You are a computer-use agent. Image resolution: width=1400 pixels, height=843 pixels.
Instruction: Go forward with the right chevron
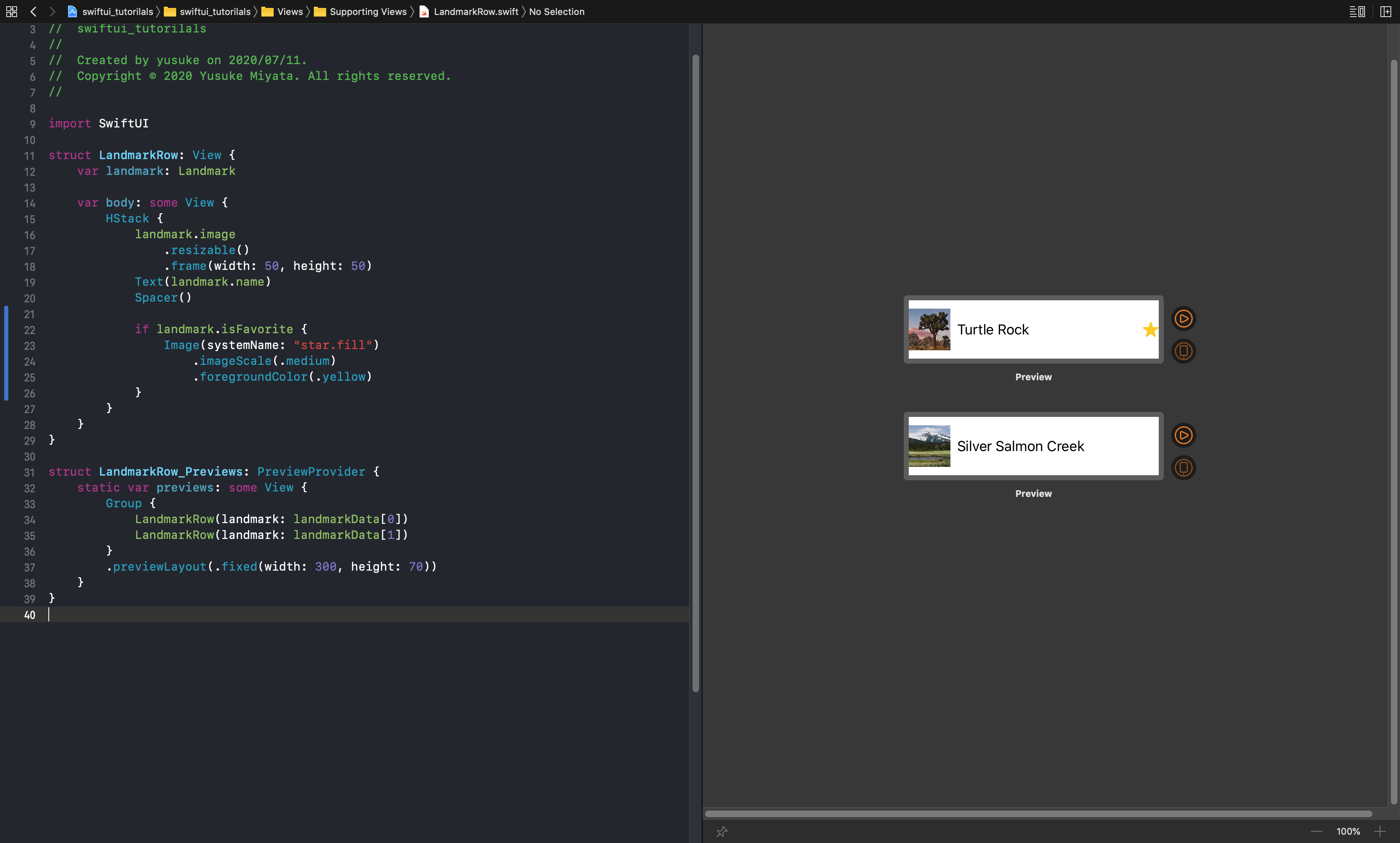[x=52, y=11]
